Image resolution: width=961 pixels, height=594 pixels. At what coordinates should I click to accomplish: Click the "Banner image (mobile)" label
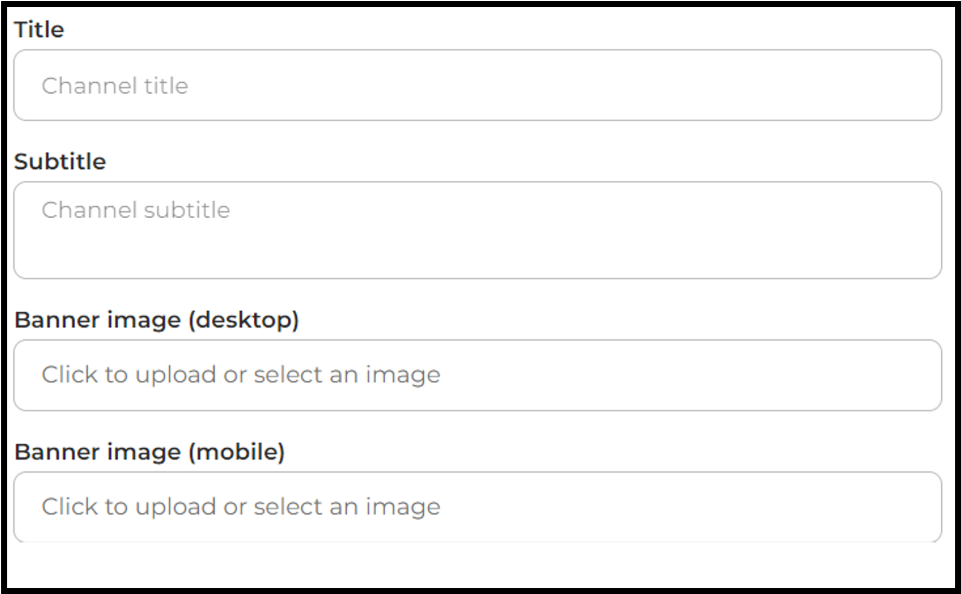[x=149, y=452]
